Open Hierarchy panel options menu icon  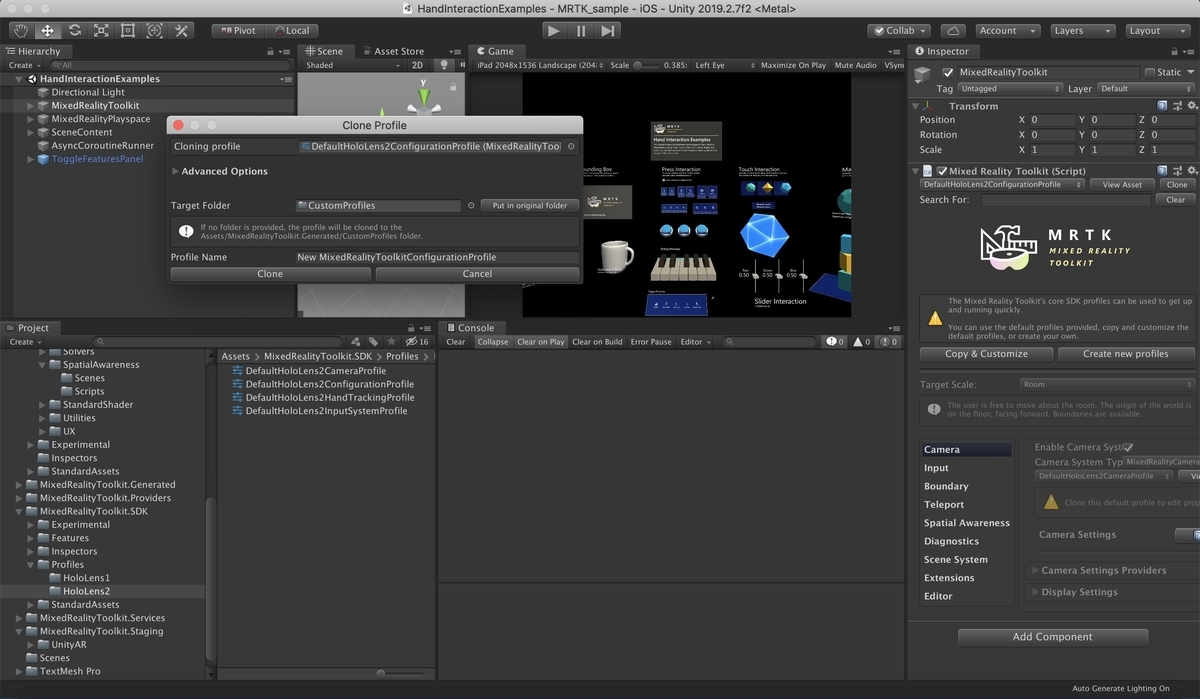point(286,51)
